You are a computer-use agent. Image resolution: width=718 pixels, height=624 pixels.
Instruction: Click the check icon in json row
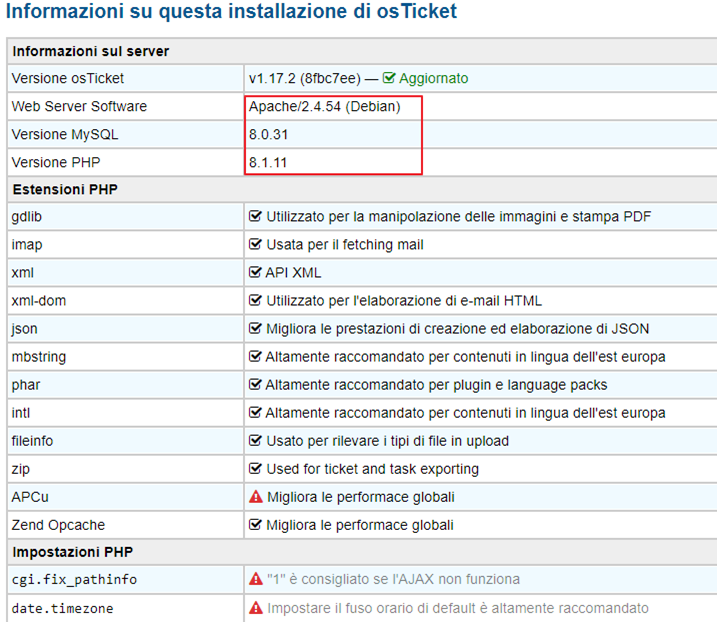(x=255, y=328)
